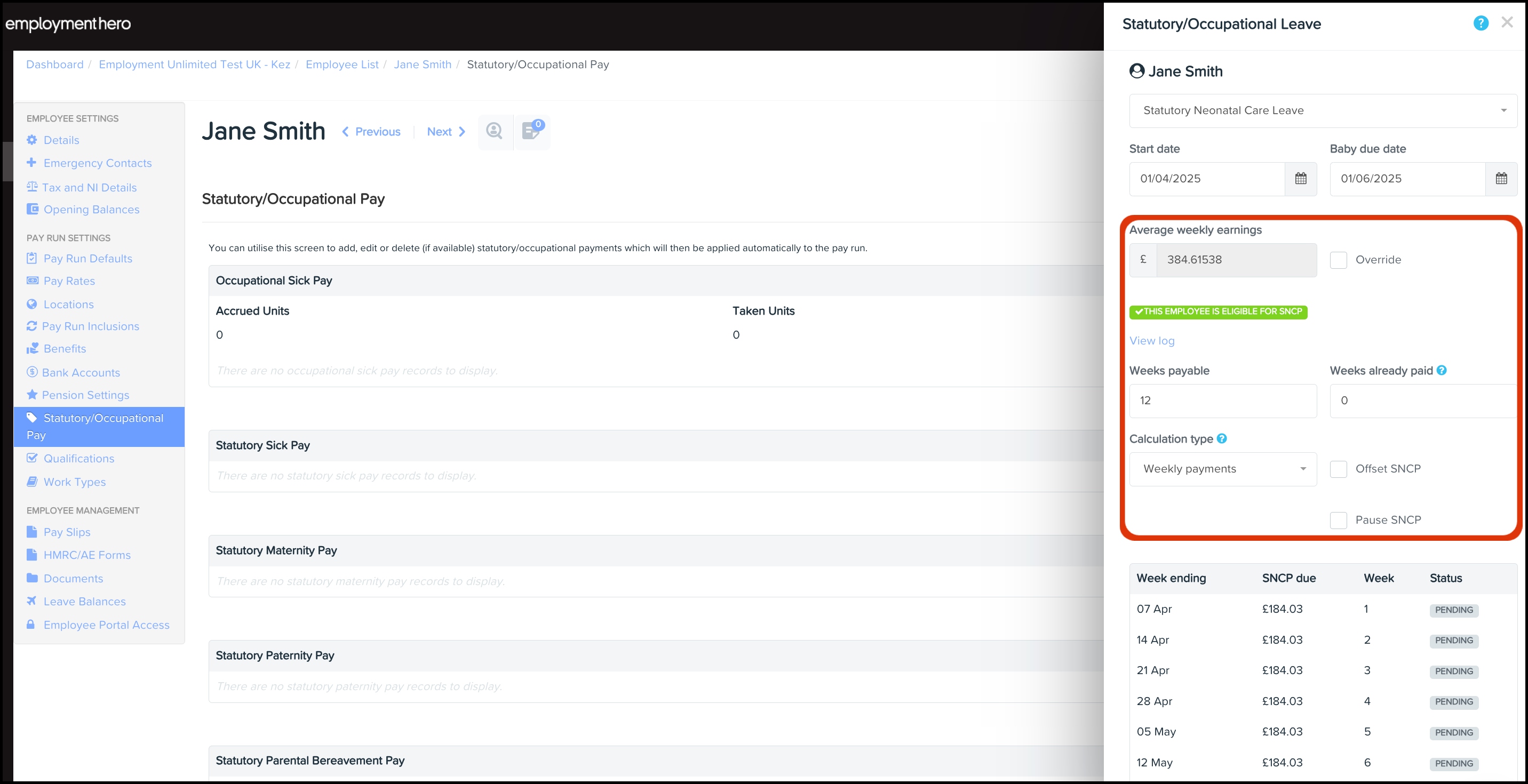Image resolution: width=1528 pixels, height=784 pixels.
Task: Click the Weeks payable input field
Action: (1222, 401)
